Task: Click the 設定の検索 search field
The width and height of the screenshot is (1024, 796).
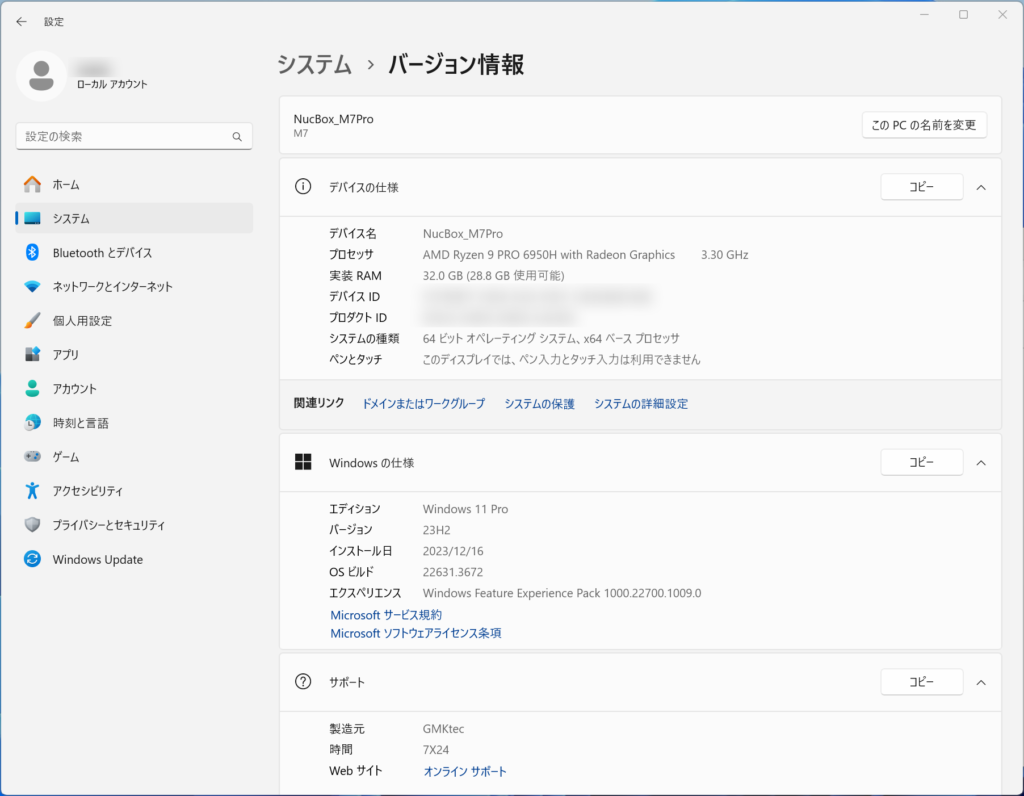Action: [x=134, y=136]
